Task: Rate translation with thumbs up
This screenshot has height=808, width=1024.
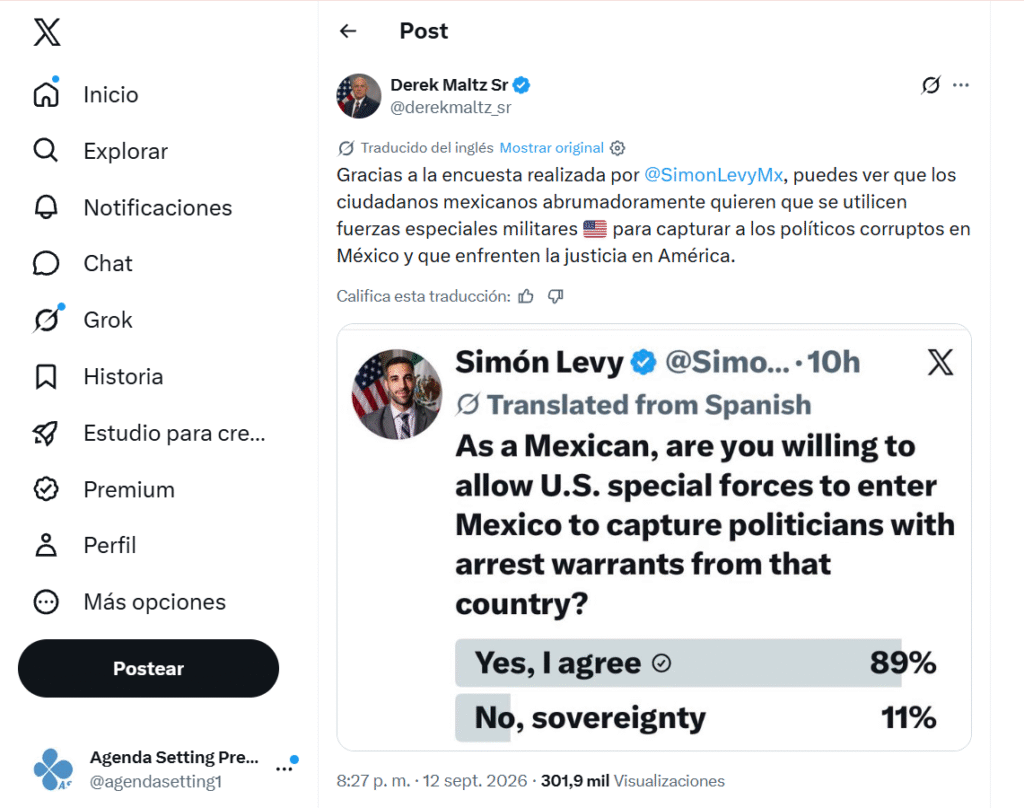Action: pyautogui.click(x=526, y=297)
